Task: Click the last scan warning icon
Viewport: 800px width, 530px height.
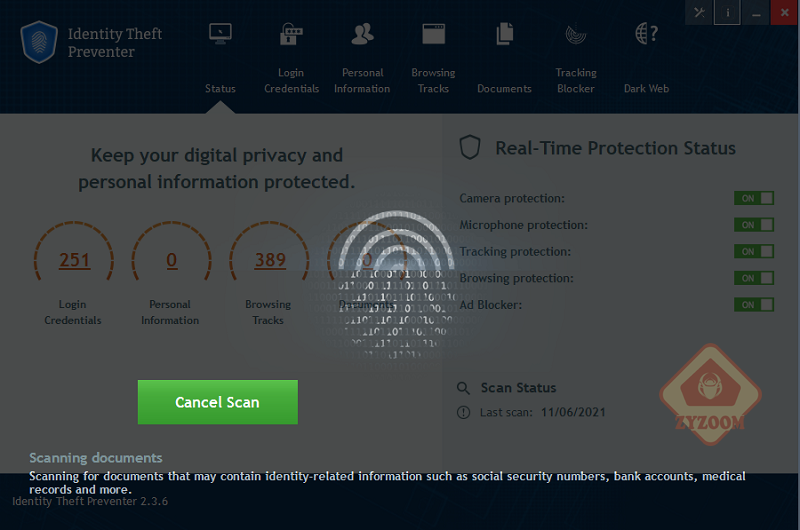Action: [463, 412]
